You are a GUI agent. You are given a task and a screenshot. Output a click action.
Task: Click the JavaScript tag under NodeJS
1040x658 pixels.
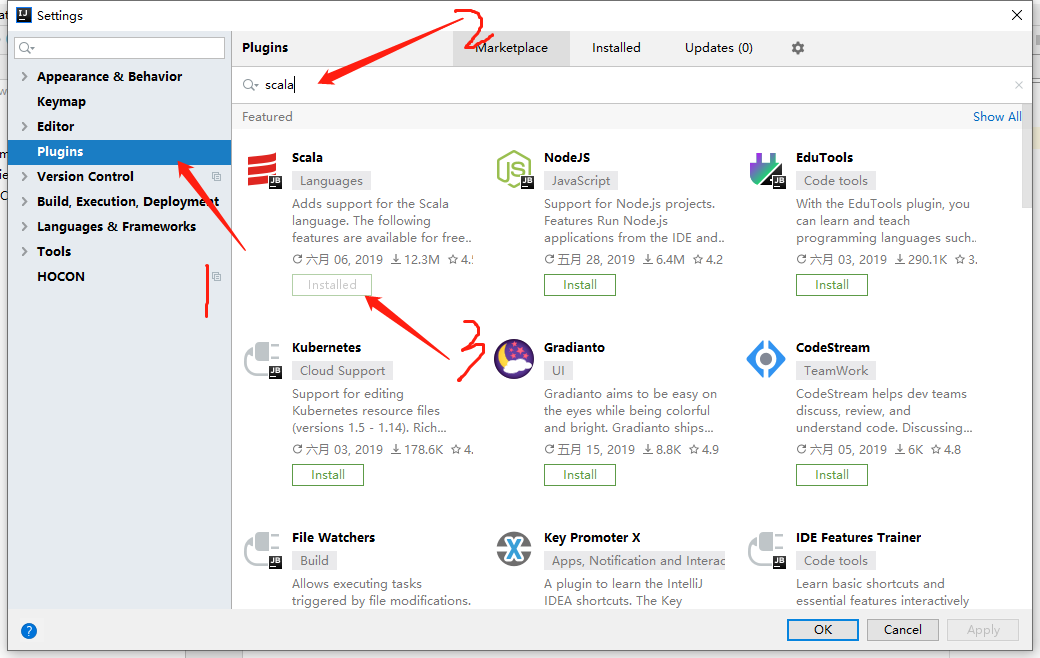coord(580,180)
